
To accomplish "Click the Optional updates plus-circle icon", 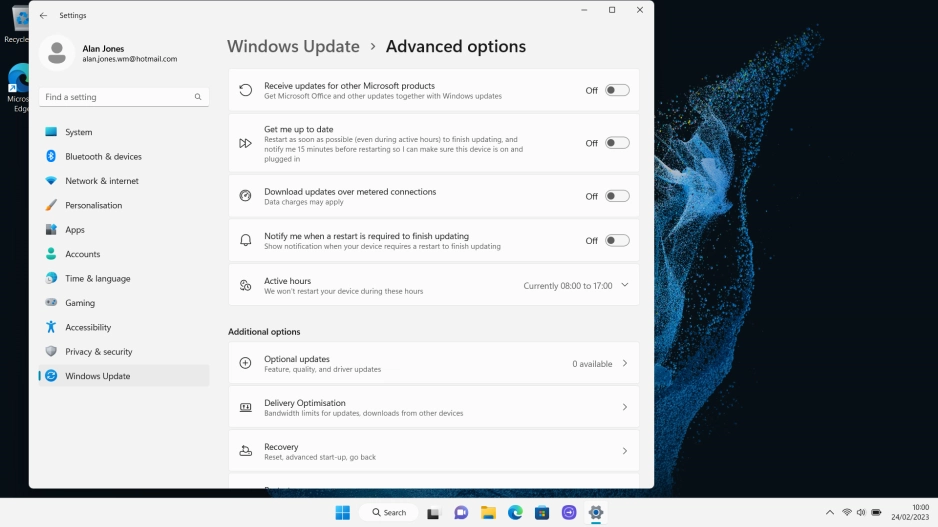I will pos(245,363).
